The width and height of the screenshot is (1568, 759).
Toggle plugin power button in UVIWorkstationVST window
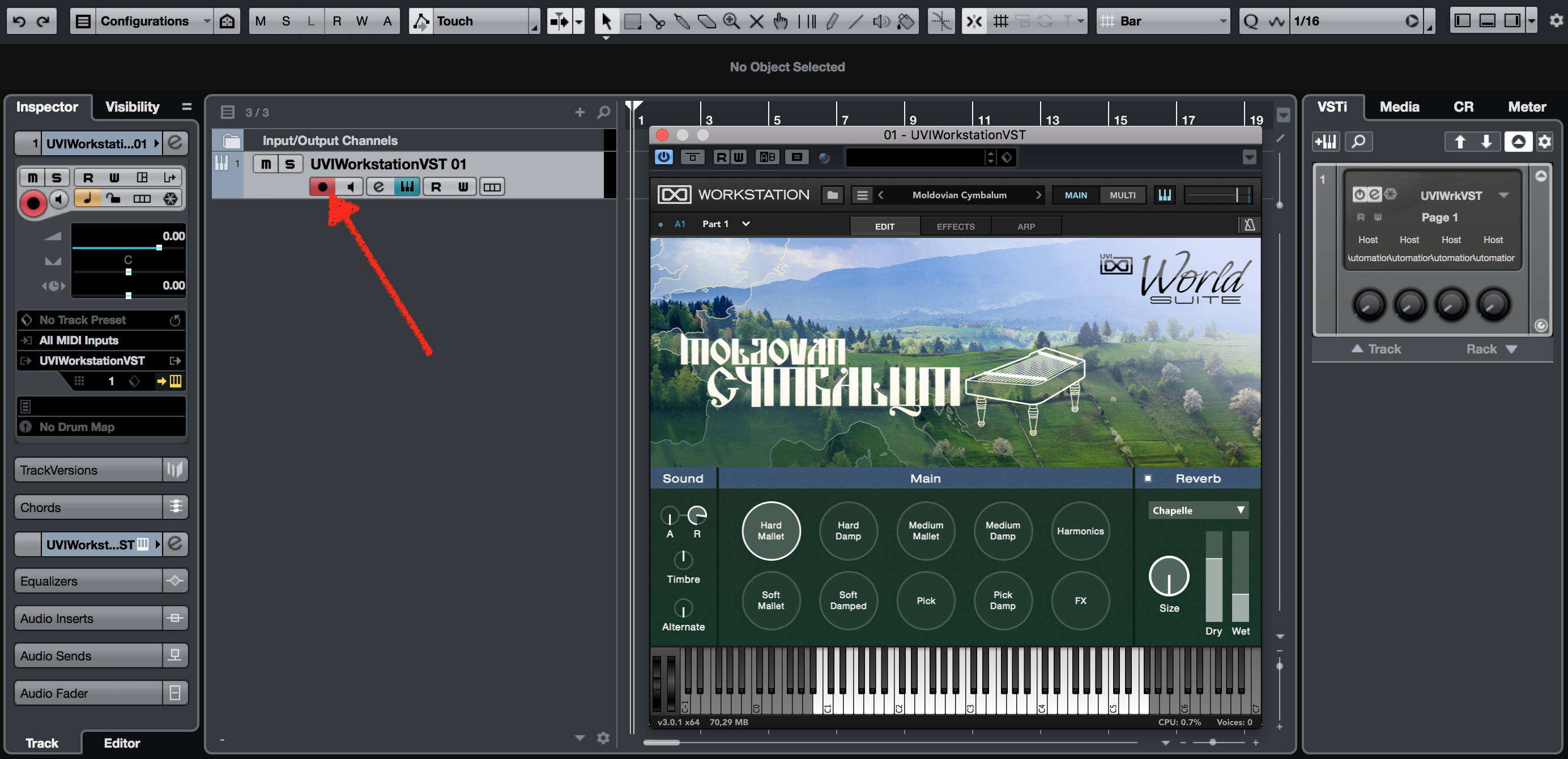663,157
